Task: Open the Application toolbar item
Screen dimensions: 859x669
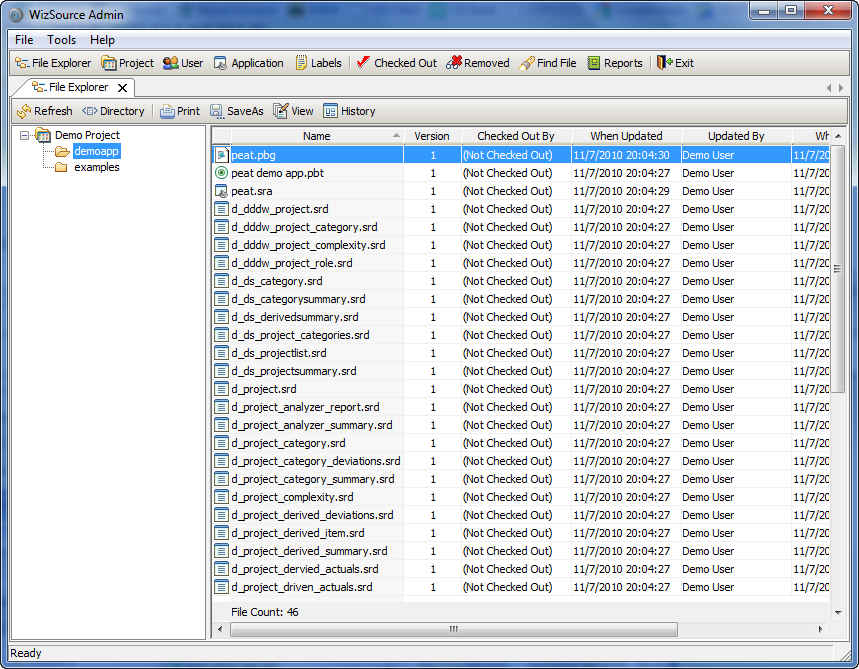Action: 248,63
